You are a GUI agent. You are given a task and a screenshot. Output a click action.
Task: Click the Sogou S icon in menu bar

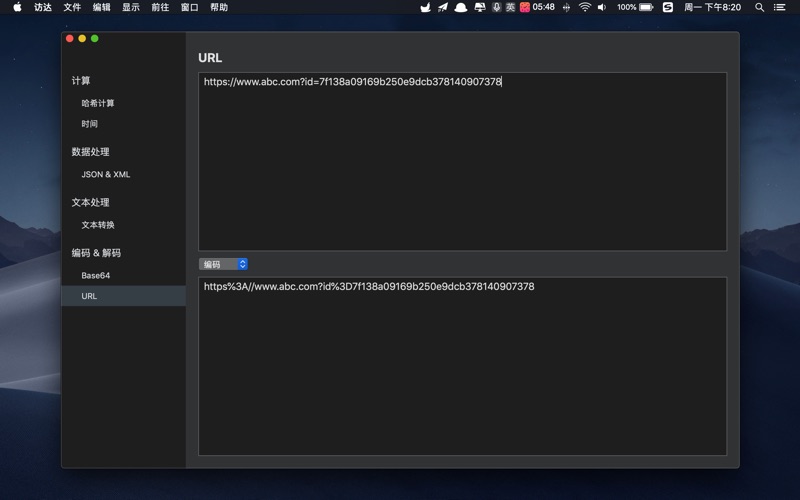668,7
